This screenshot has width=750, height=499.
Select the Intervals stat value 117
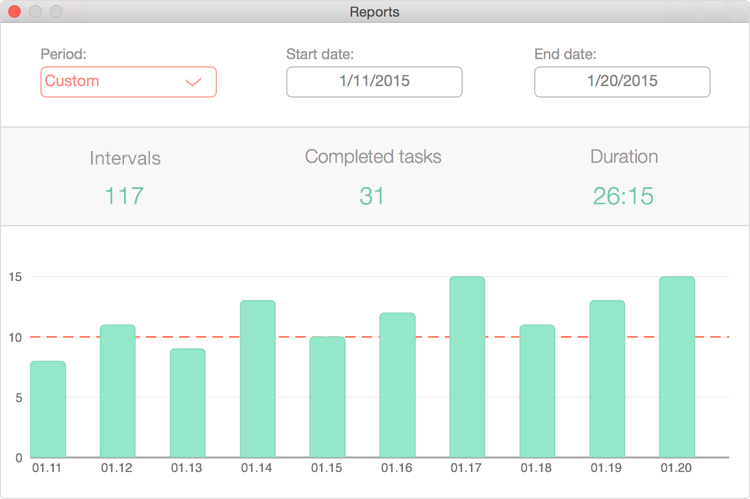(124, 195)
